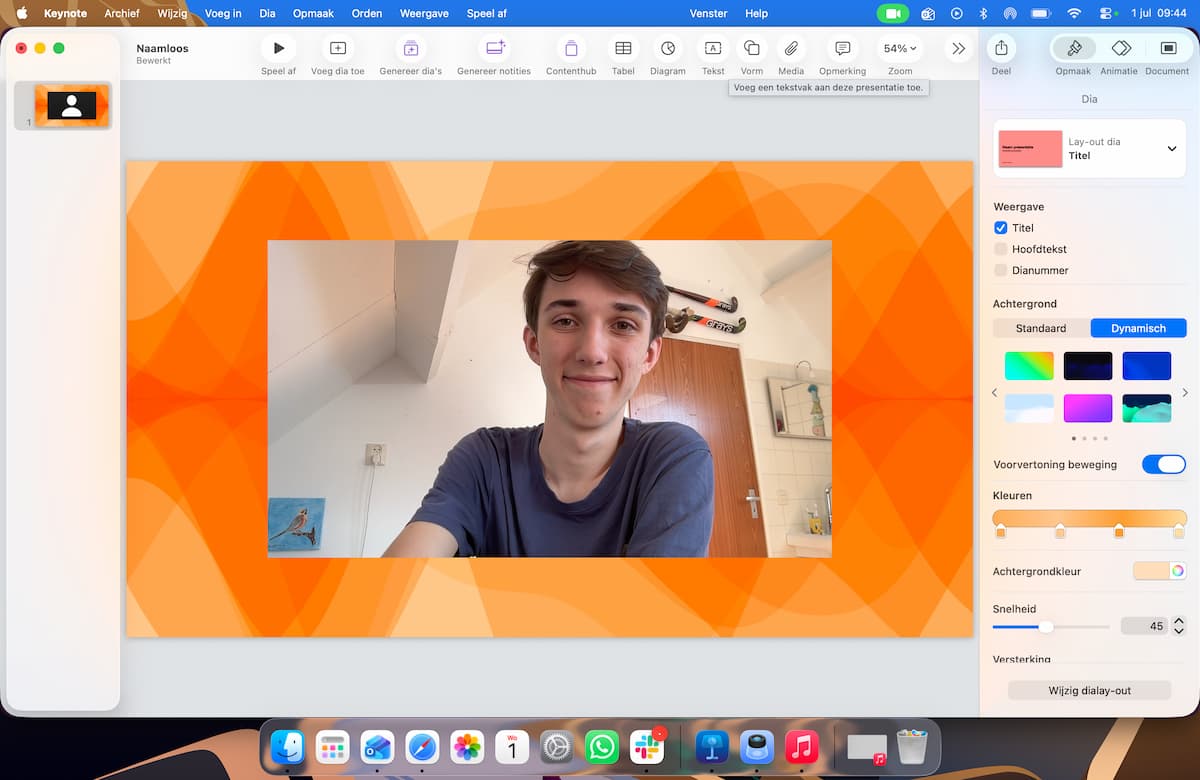
Task: Open Music app from the Dock
Action: 802,747
